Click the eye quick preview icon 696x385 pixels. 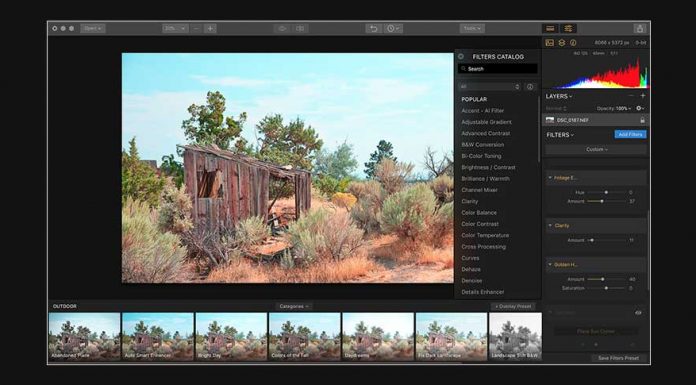pos(282,28)
